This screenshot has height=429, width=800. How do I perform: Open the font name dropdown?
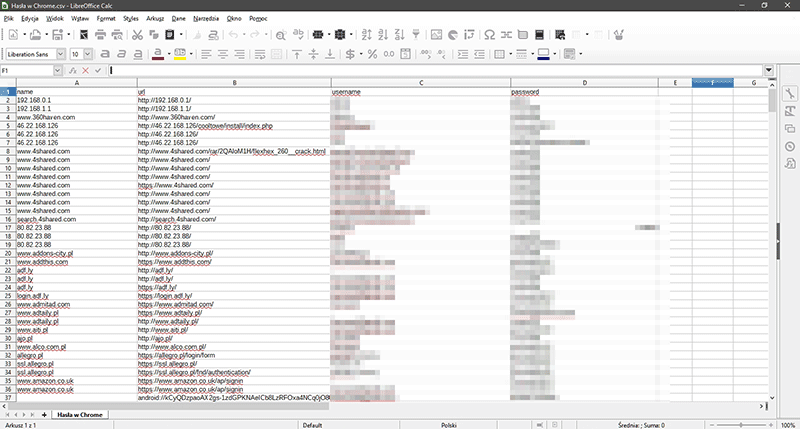point(61,54)
